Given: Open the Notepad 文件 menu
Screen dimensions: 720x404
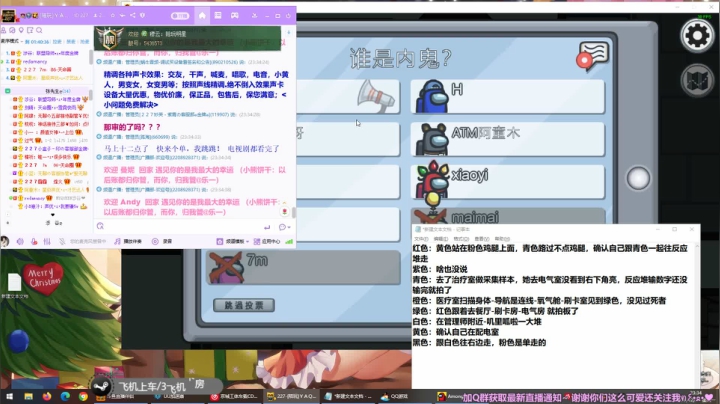Looking at the screenshot, I should [421, 239].
